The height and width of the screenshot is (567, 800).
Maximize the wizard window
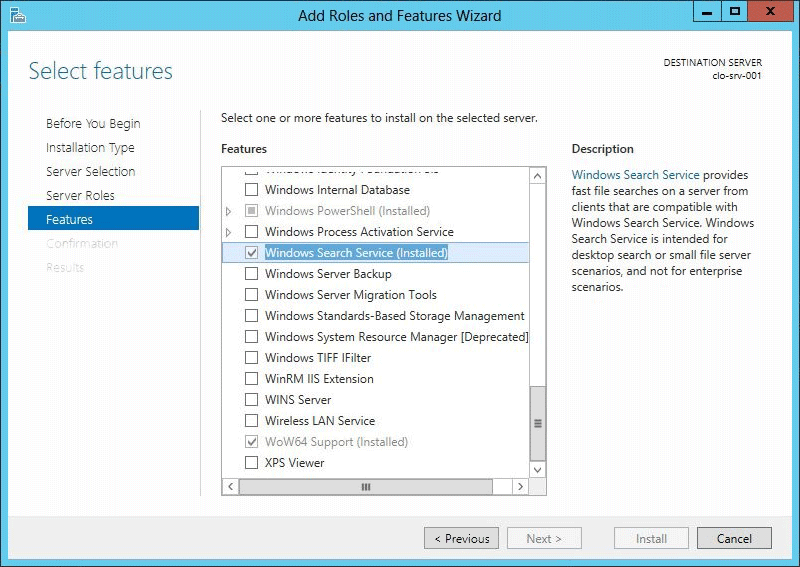735,12
